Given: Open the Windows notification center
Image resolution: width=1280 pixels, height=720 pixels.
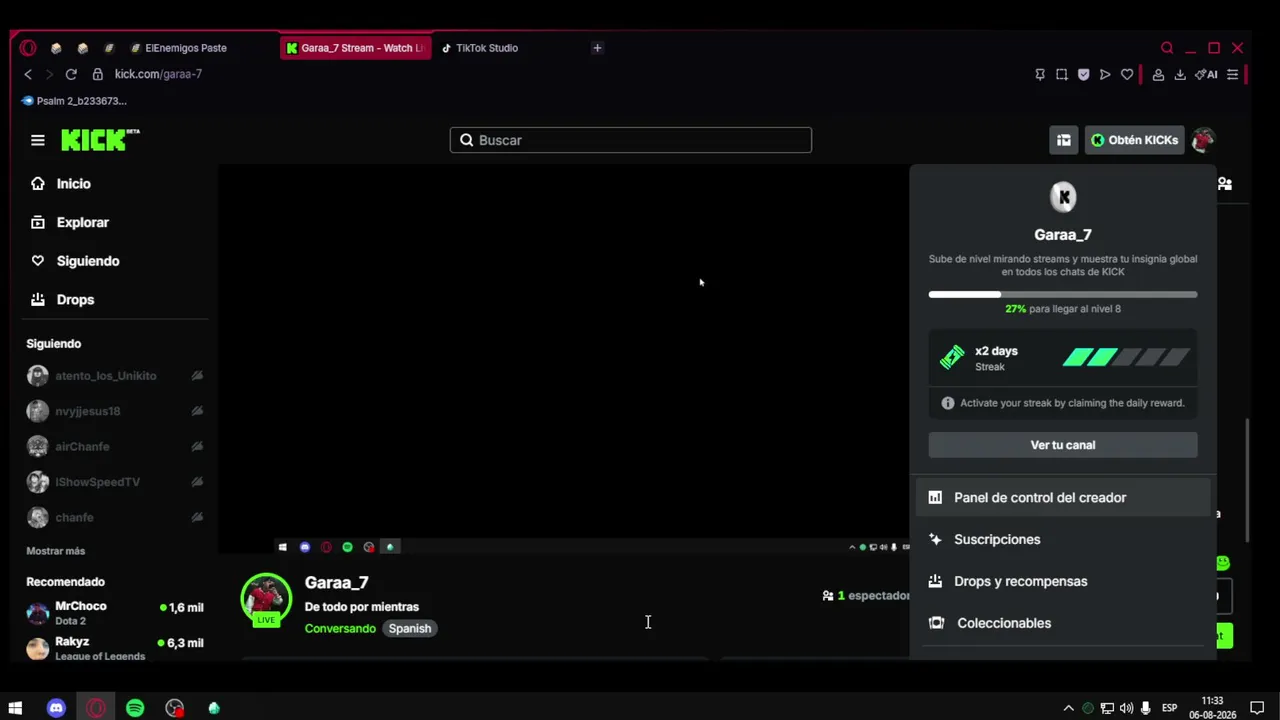Looking at the screenshot, I should [x=1258, y=708].
